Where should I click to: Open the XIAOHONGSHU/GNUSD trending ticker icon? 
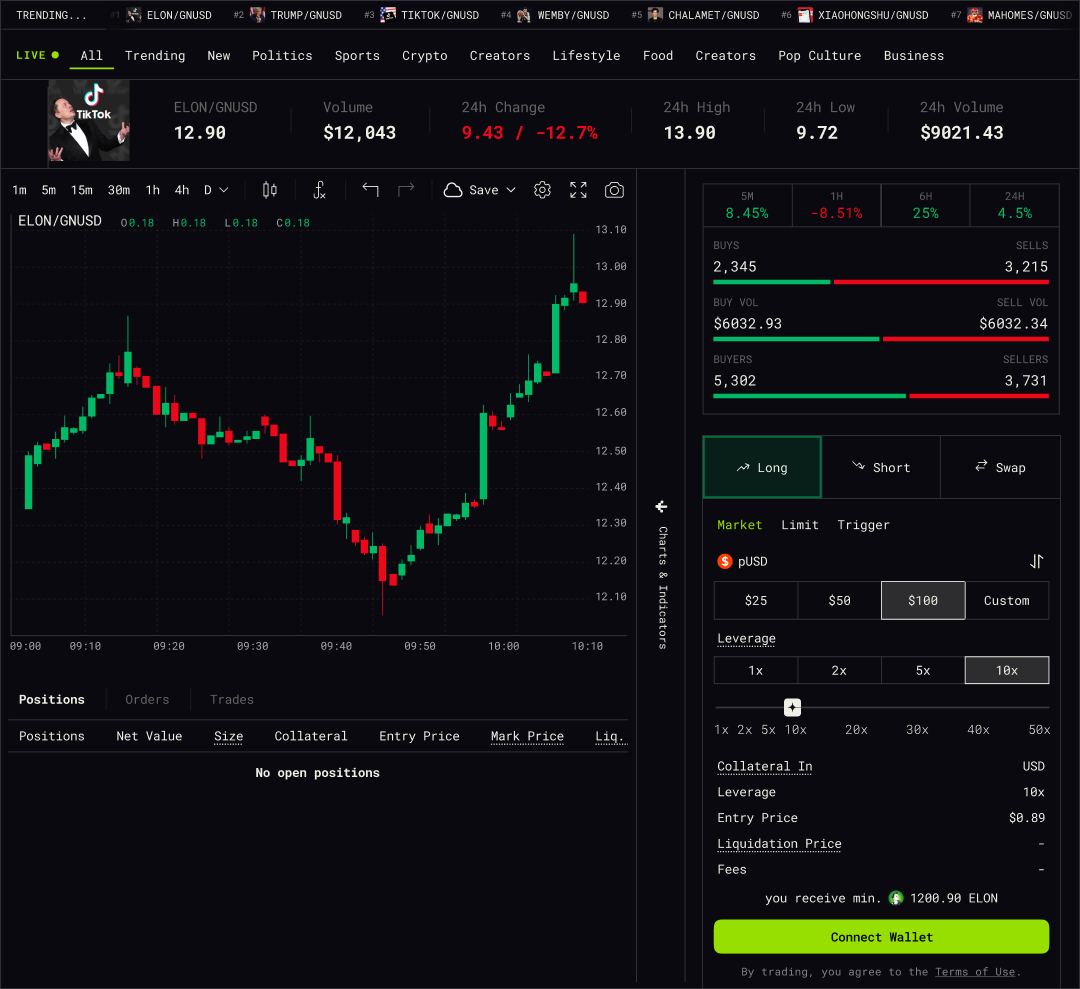pyautogui.click(x=805, y=15)
